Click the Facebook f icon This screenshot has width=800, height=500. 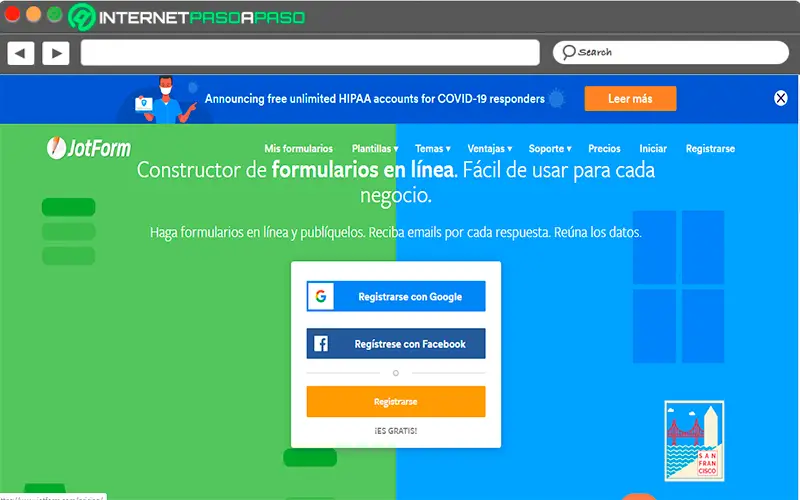coord(321,343)
